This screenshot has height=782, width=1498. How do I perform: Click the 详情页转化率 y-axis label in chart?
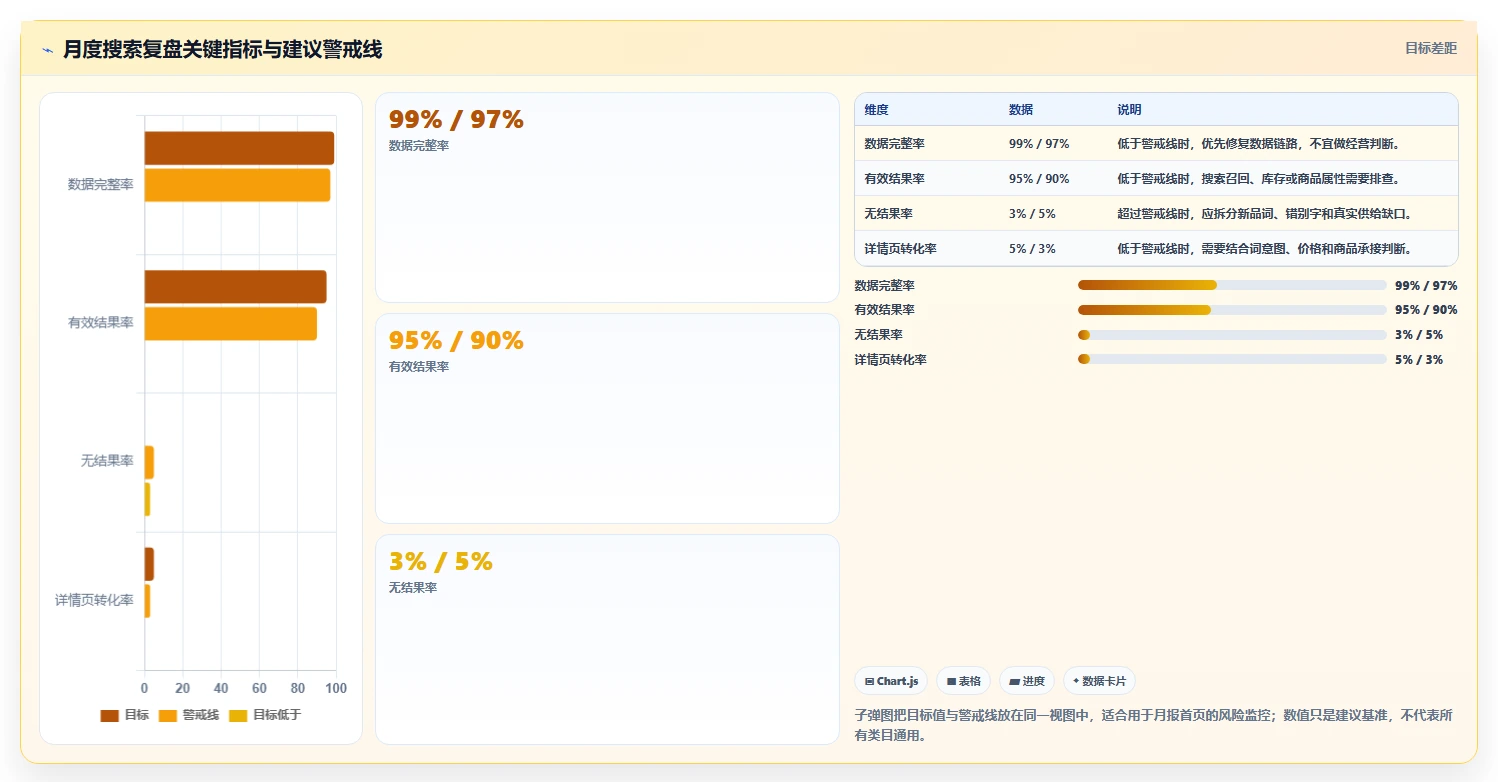click(94, 601)
